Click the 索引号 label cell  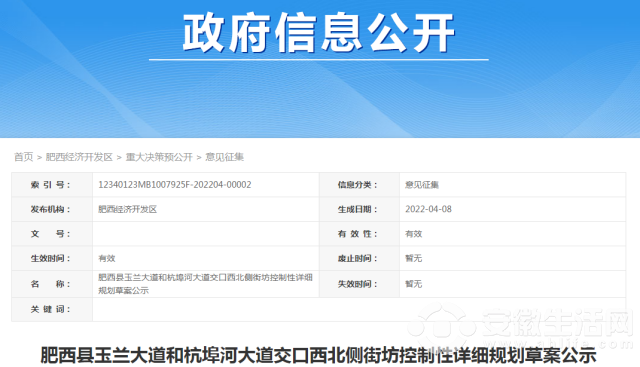(x=52, y=185)
